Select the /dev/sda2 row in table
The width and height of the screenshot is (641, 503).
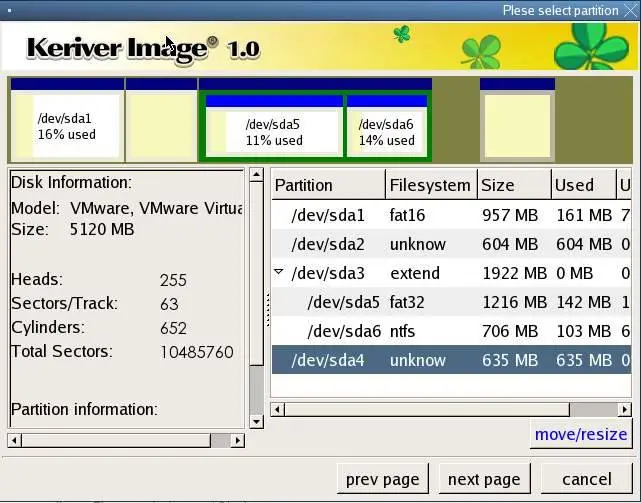pos(451,244)
